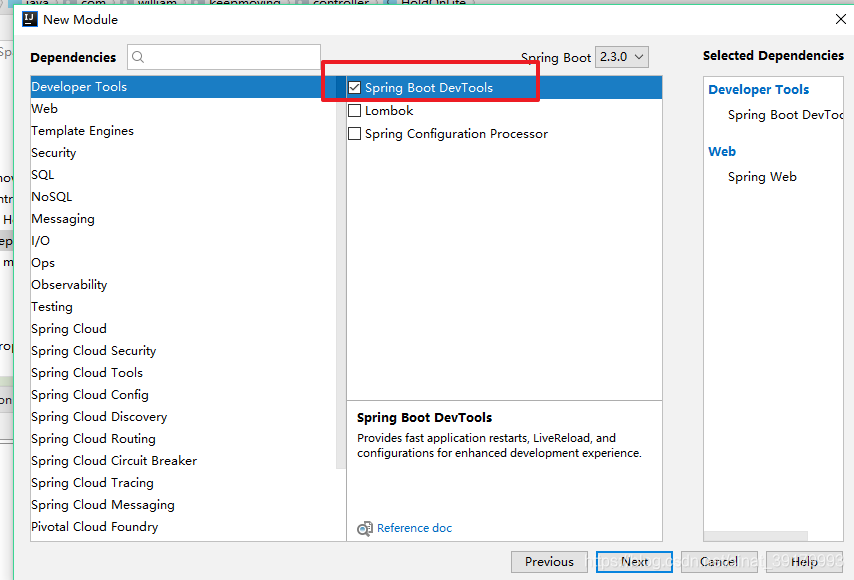This screenshot has height=580, width=854.
Task: Click the Previous button
Action: point(549,561)
